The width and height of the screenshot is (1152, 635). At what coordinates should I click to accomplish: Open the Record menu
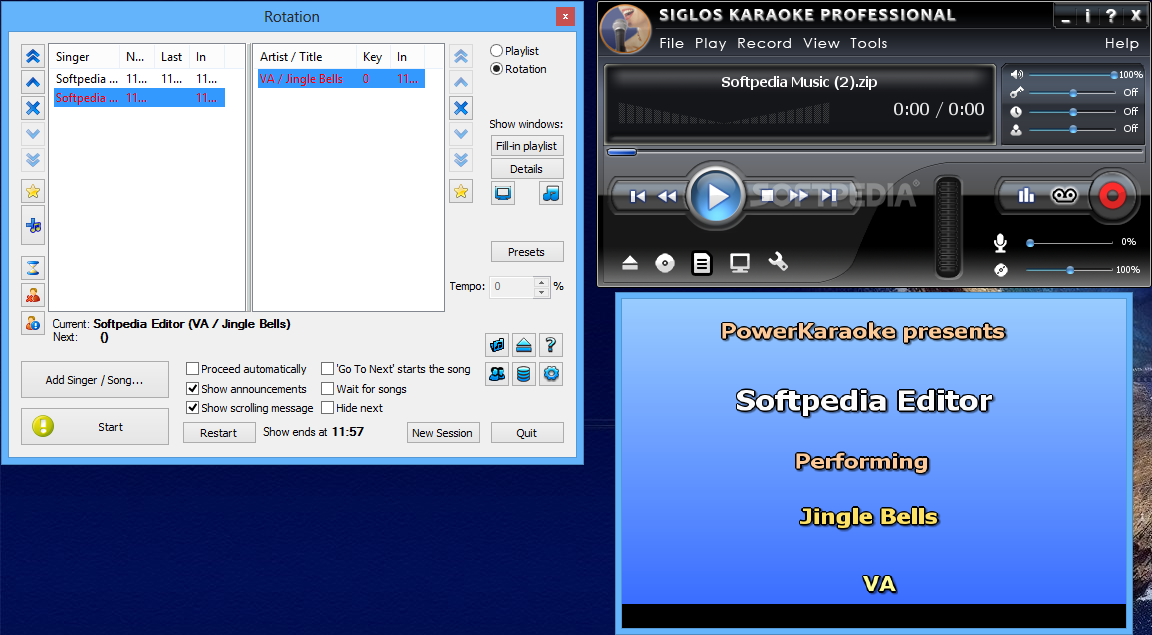(x=764, y=43)
